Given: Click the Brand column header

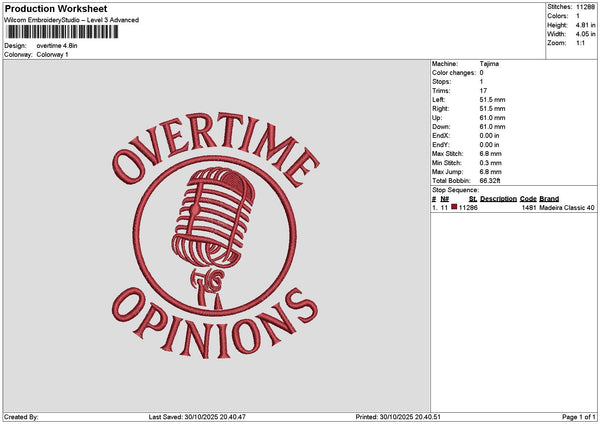Looking at the screenshot, I should pos(549,199).
